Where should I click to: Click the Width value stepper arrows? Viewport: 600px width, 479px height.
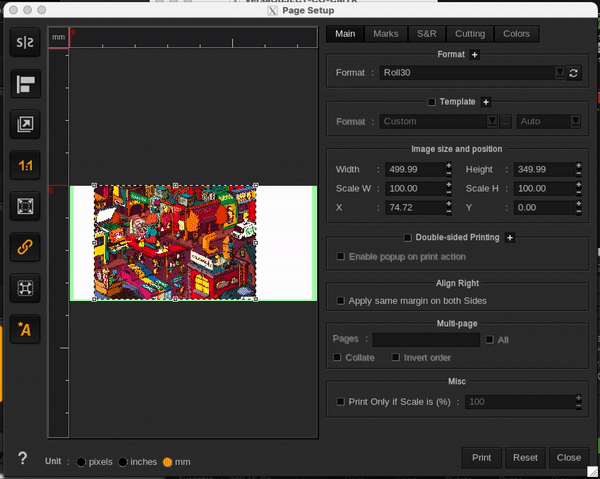pos(448,169)
